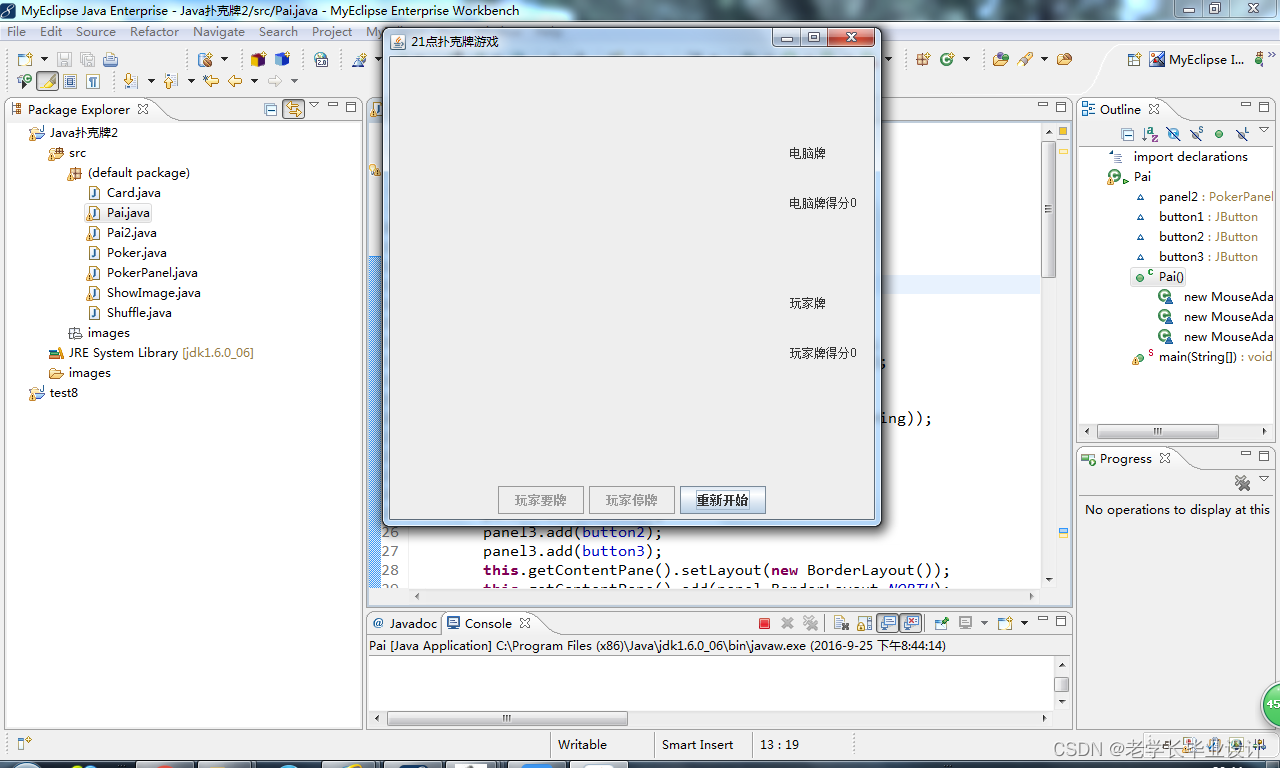Collapse All in the Package Explorer toolbar
Screen dimensions: 1280x768
click(271, 110)
